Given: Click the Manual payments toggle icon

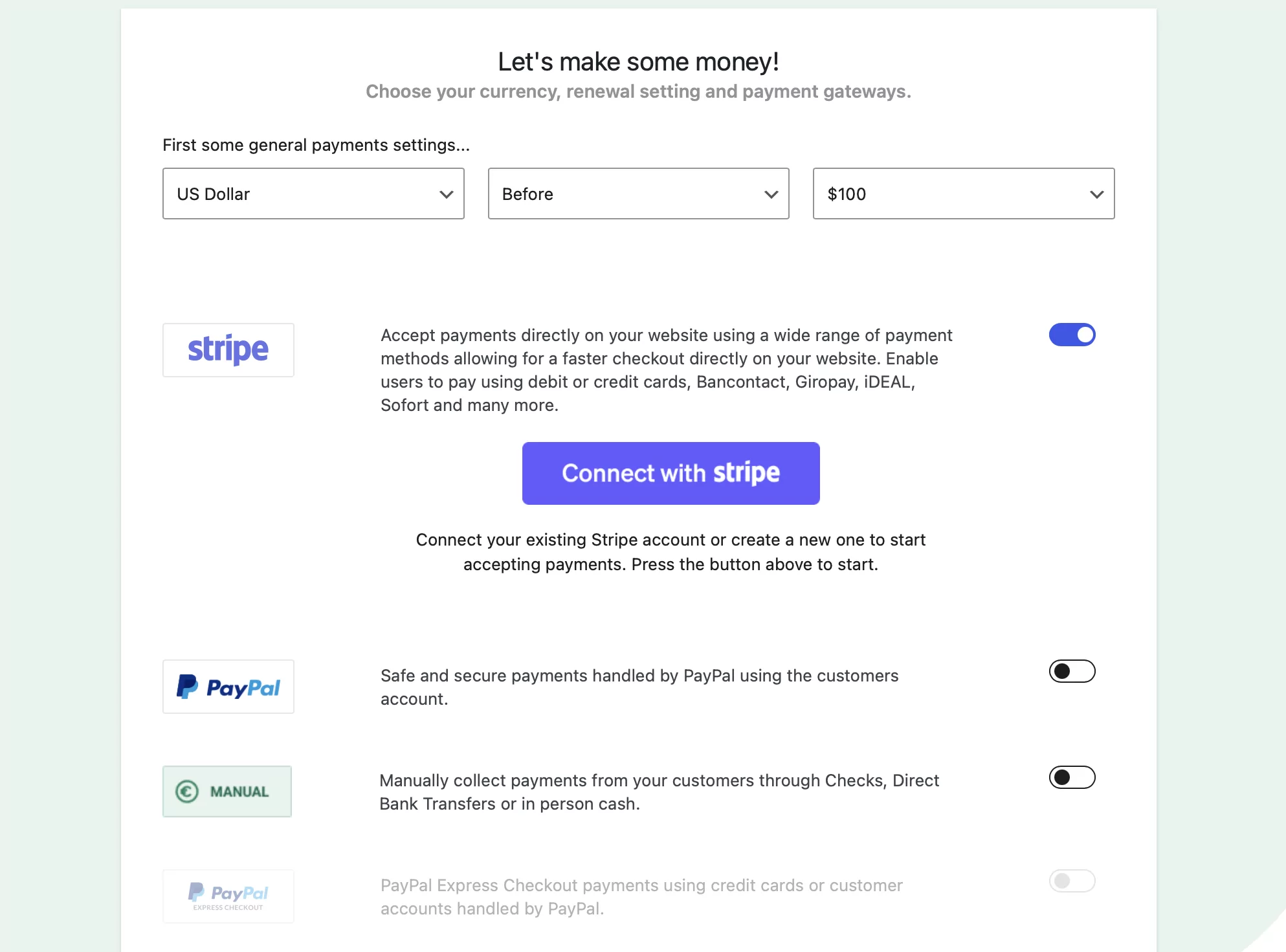Looking at the screenshot, I should click(1071, 777).
